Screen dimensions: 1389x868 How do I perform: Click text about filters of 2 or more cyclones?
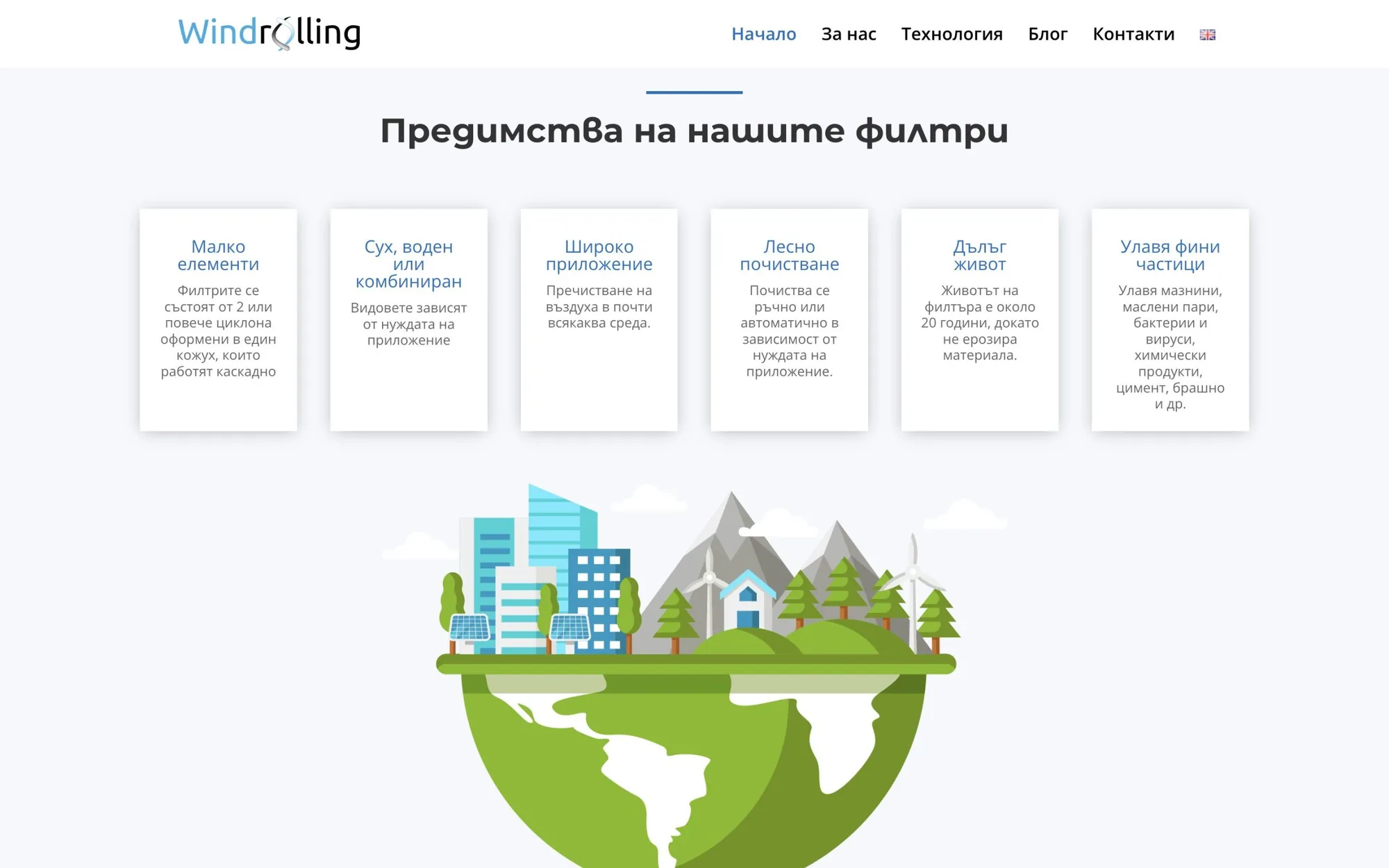tap(218, 331)
